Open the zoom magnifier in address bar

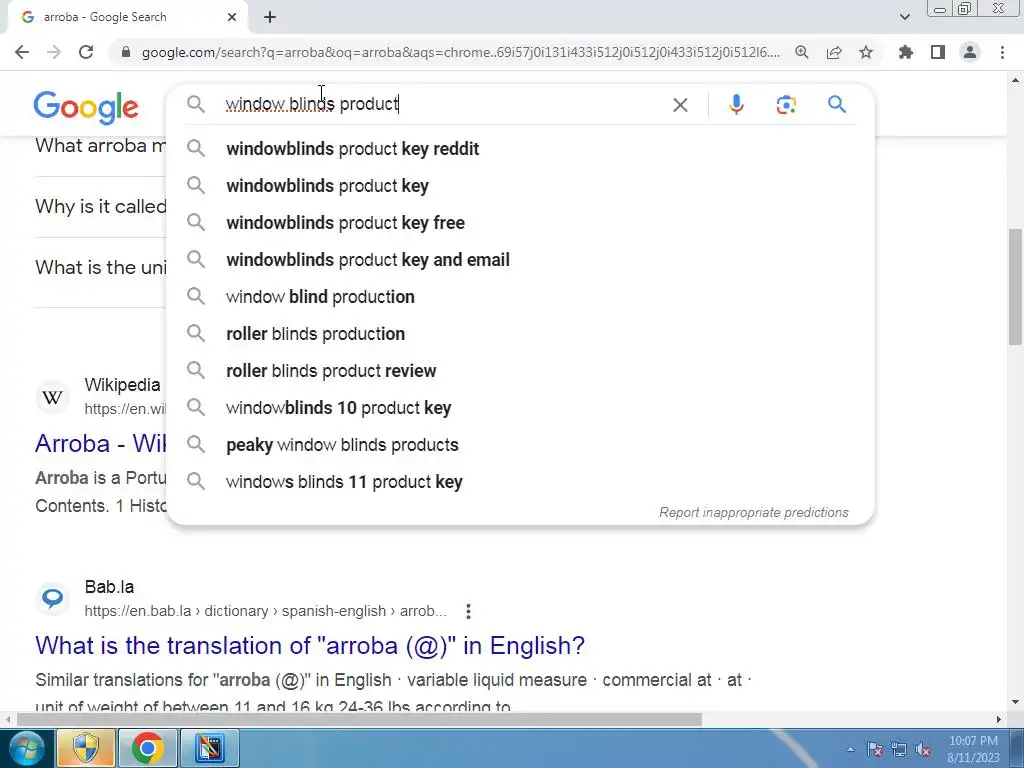[801, 52]
